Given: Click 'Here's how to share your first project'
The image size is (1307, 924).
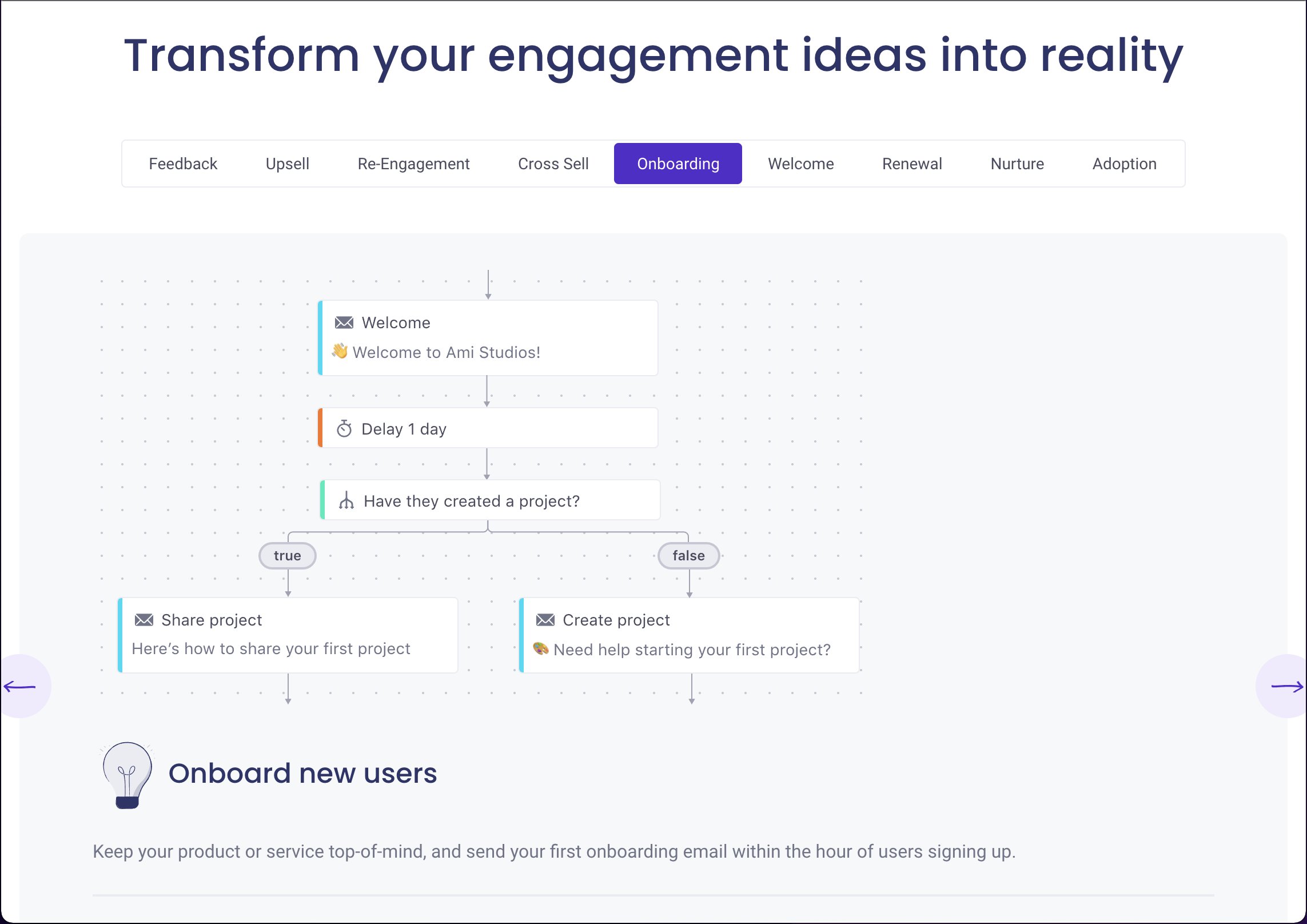Looking at the screenshot, I should 271,648.
